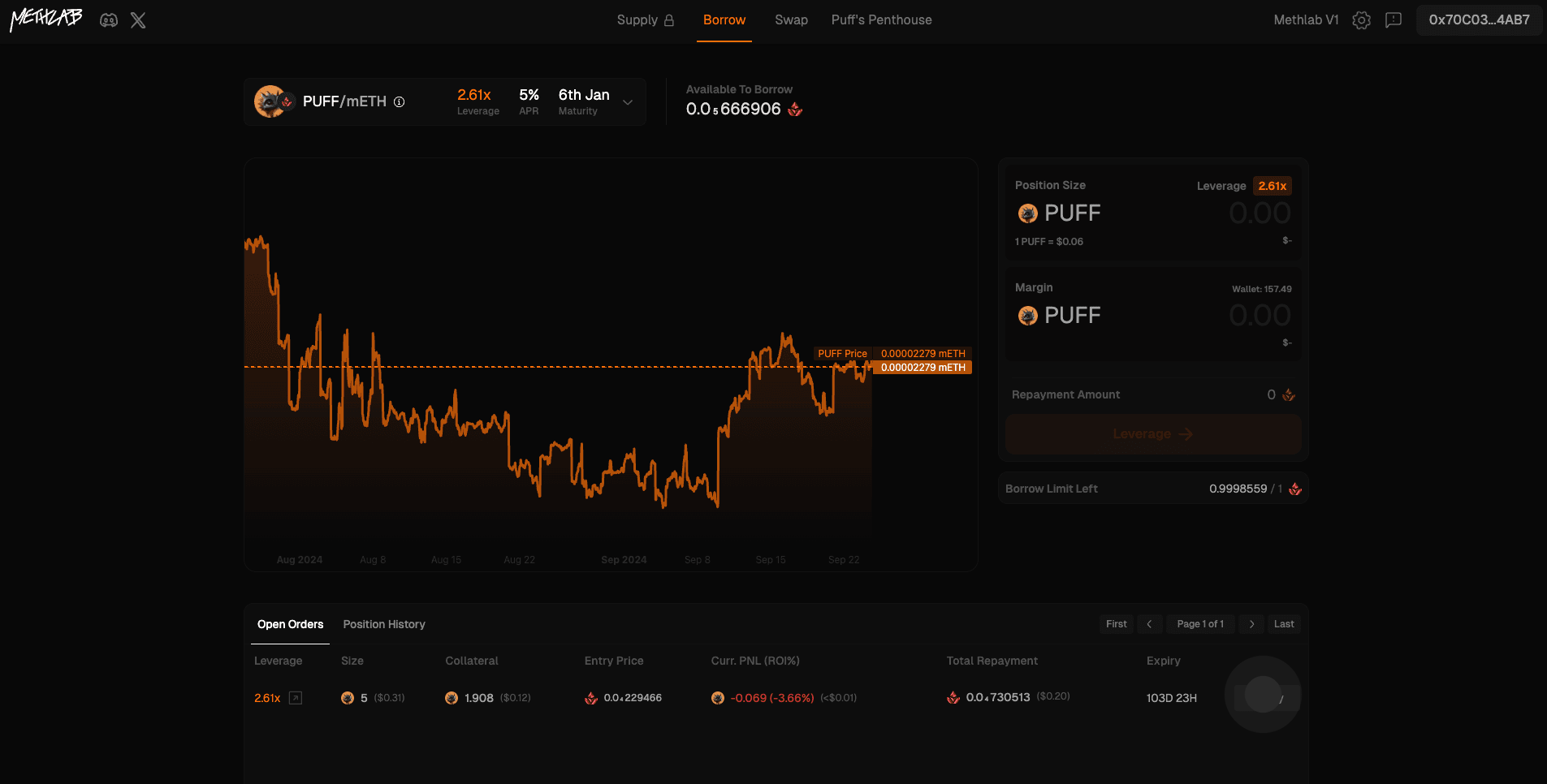Go to previous page of orders

1149,624
